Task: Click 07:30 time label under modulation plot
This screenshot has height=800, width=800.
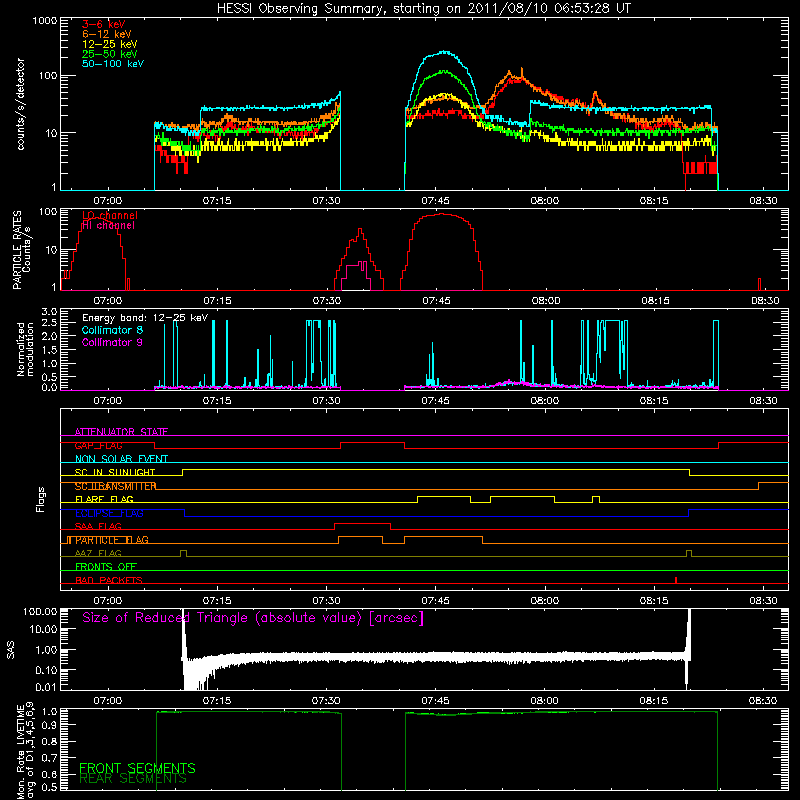Action: (327, 401)
